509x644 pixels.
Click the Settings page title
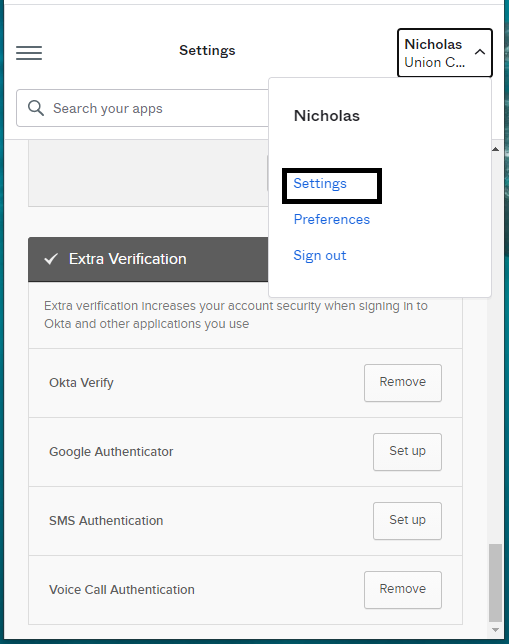pyautogui.click(x=207, y=50)
